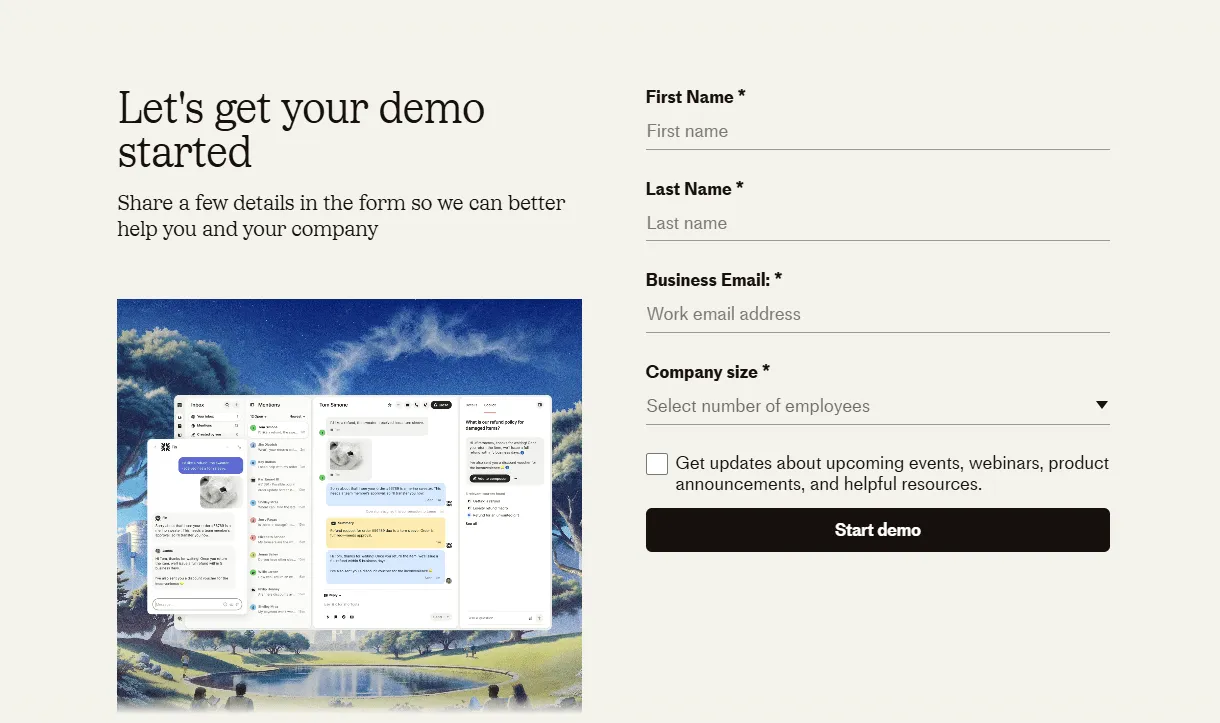The width and height of the screenshot is (1220, 723).
Task: Check the box to get updates about upcoming events
Action: tap(657, 463)
